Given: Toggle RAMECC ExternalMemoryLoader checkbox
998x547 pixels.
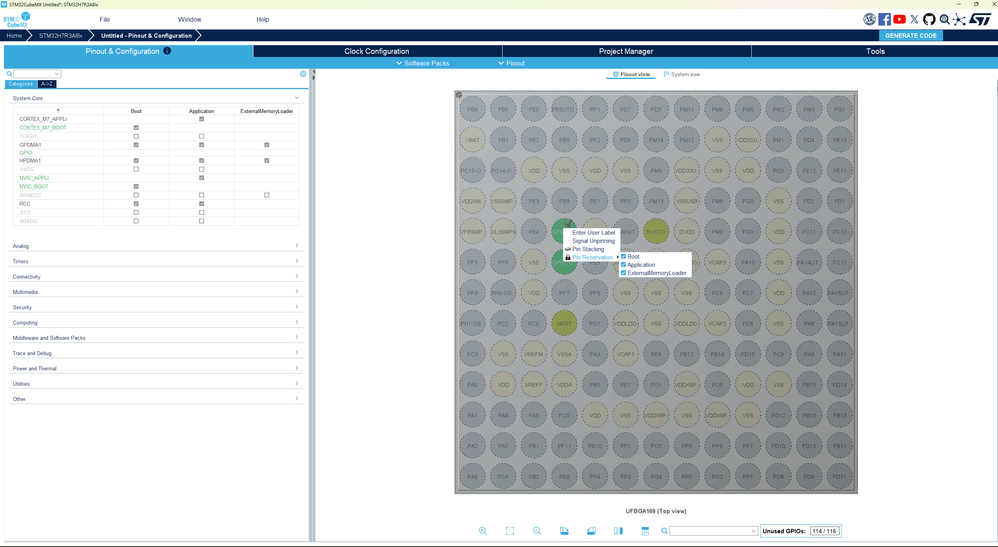Looking at the screenshot, I should click(267, 195).
